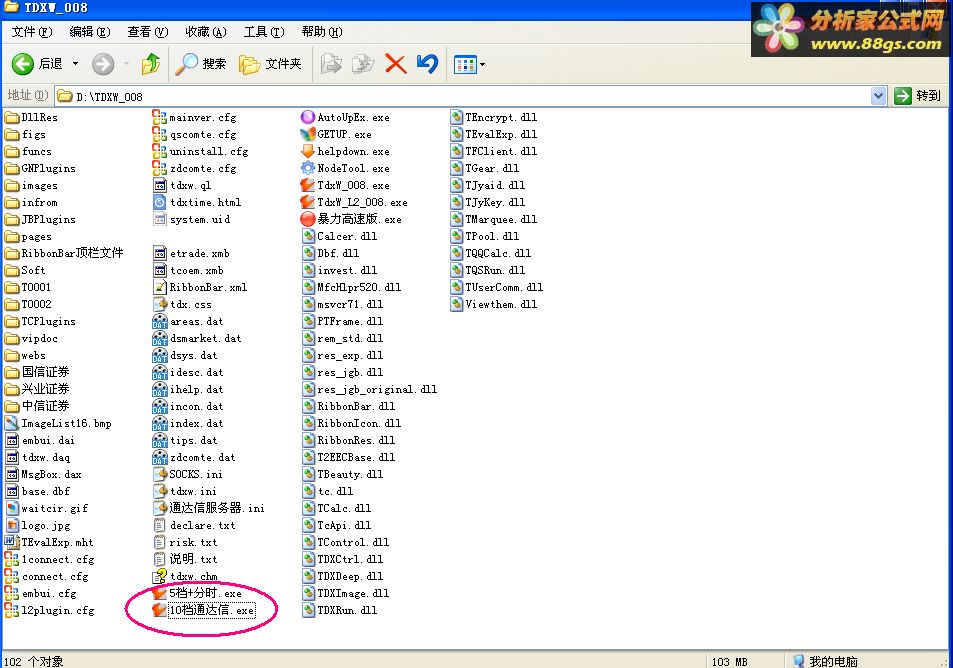Open the 收藏(A) menu
This screenshot has width=953, height=668.
point(206,32)
